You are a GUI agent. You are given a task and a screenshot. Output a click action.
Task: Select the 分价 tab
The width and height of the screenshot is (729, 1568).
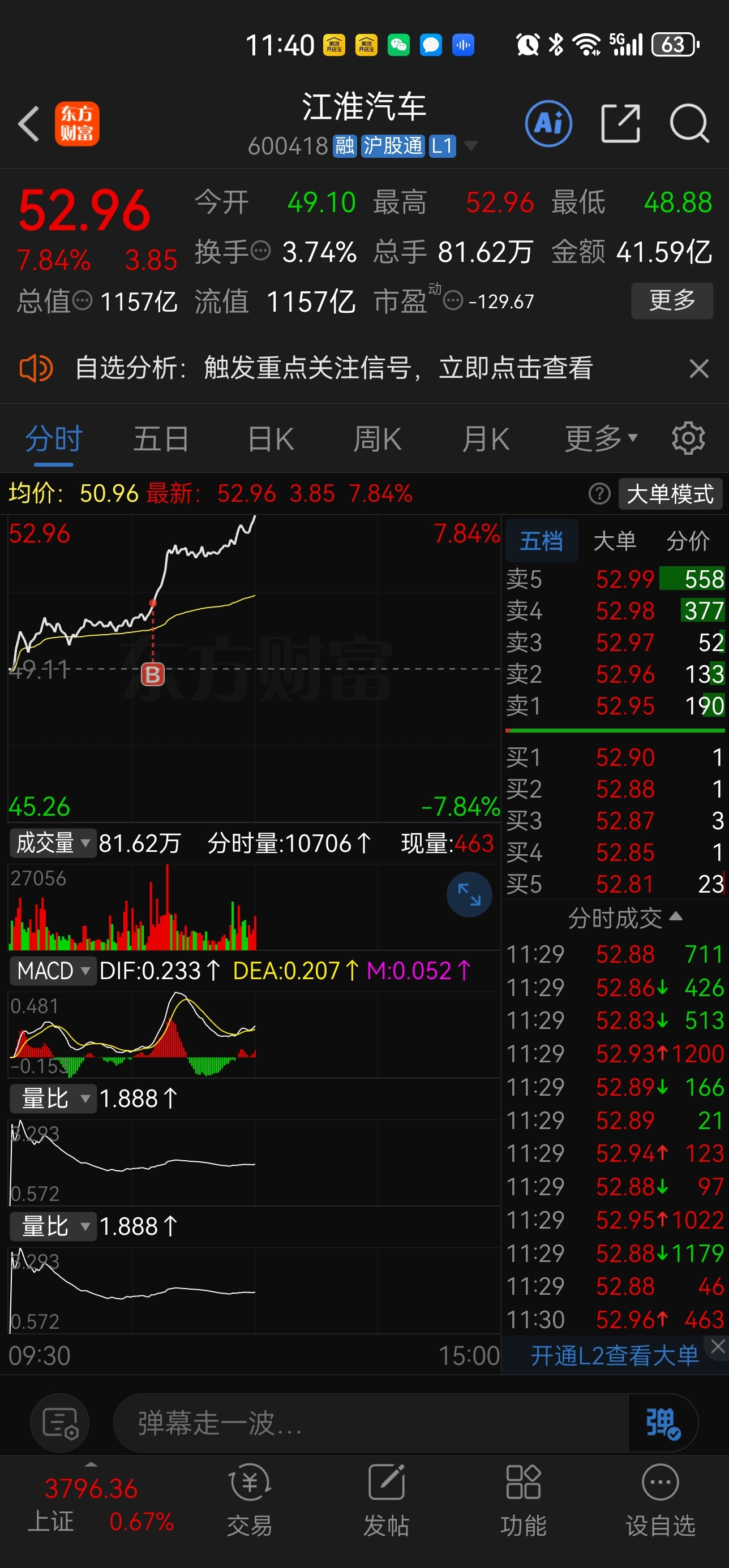pos(688,541)
